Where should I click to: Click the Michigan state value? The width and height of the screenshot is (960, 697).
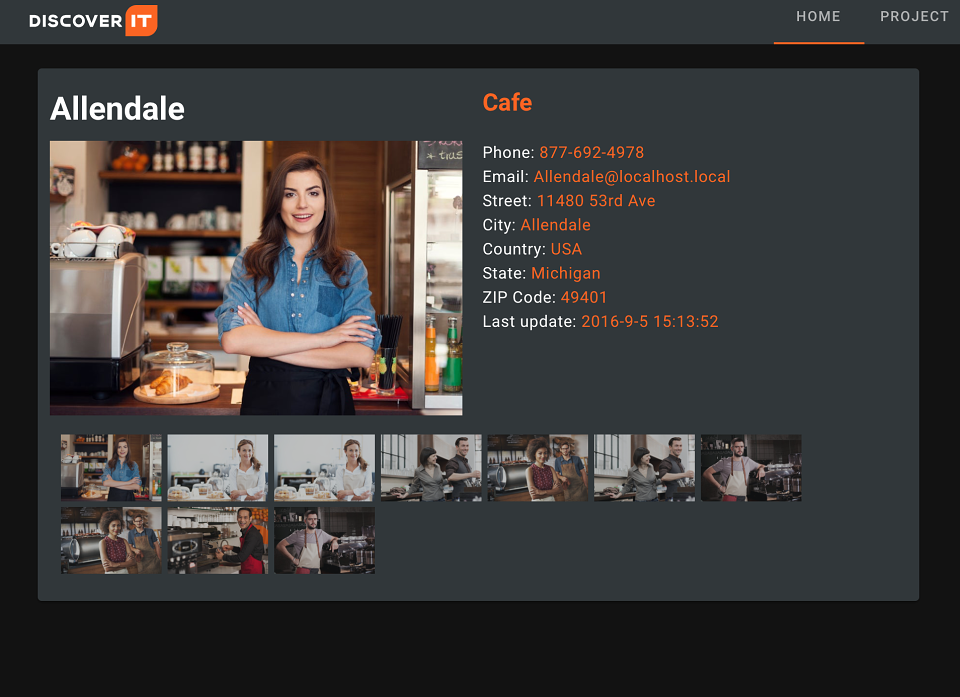click(x=566, y=273)
